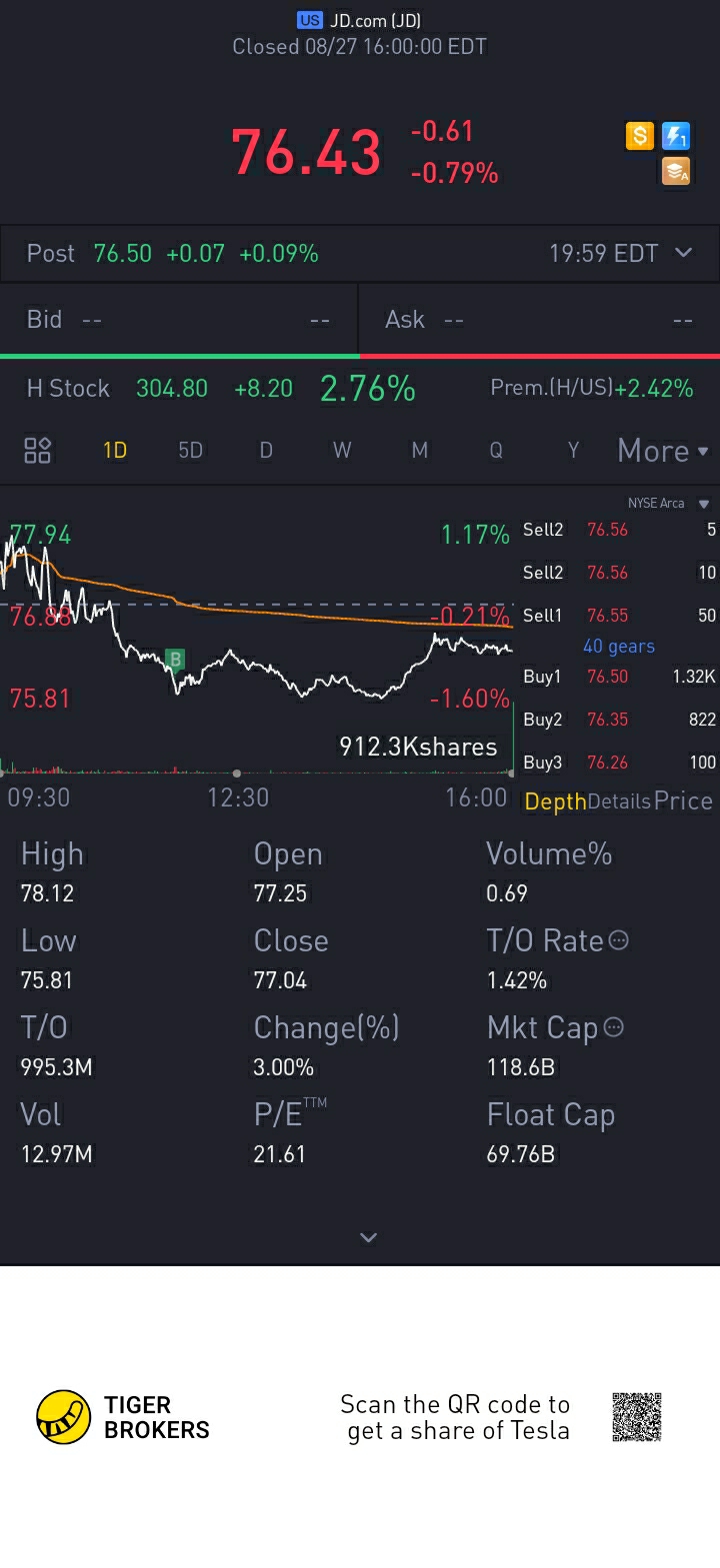720x1568 pixels.
Task: Open the NYSE Arca exchange dropdown
Action: [668, 504]
